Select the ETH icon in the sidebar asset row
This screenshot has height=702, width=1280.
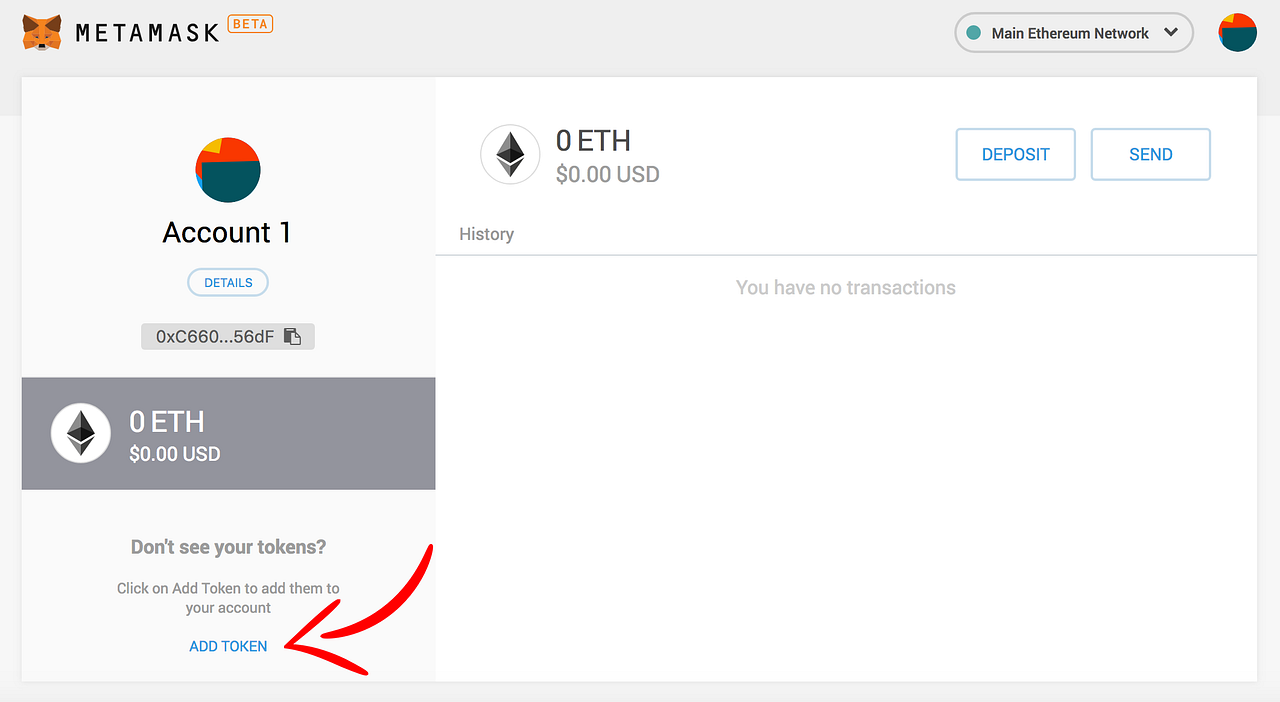pyautogui.click(x=80, y=433)
